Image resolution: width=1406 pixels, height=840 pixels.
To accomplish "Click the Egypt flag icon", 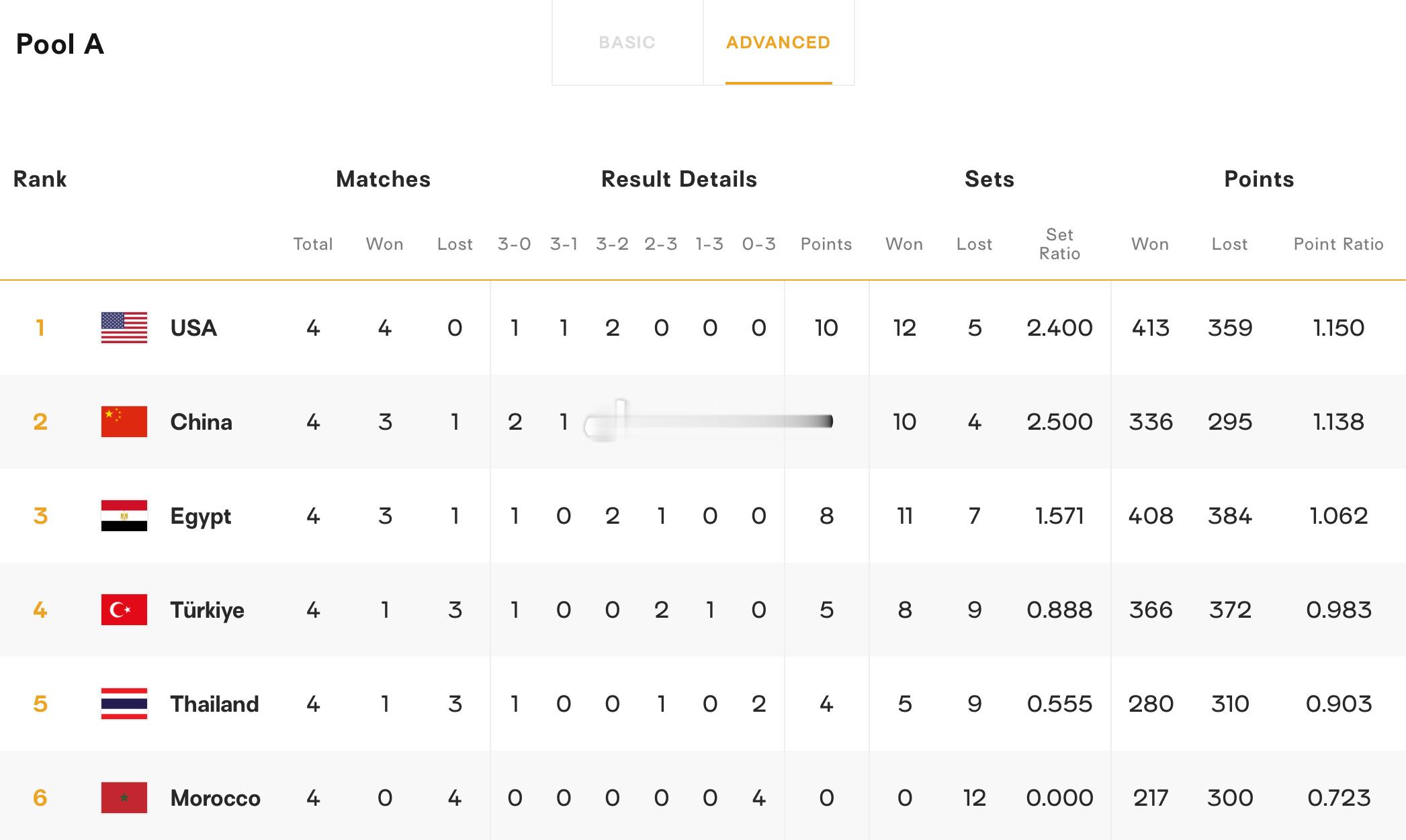I will (x=124, y=516).
